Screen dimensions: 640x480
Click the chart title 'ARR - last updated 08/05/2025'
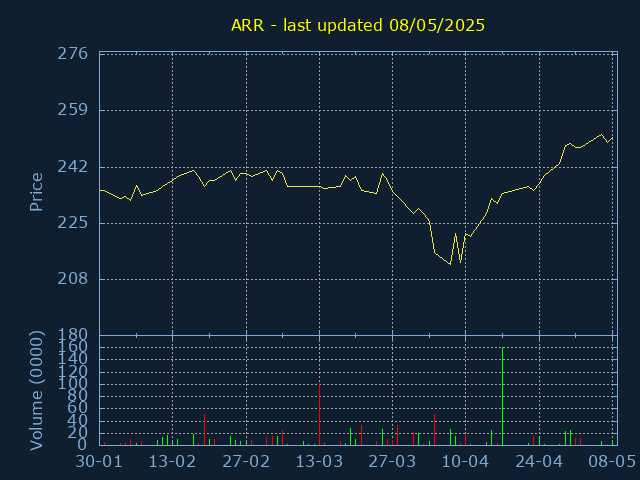tap(358, 25)
